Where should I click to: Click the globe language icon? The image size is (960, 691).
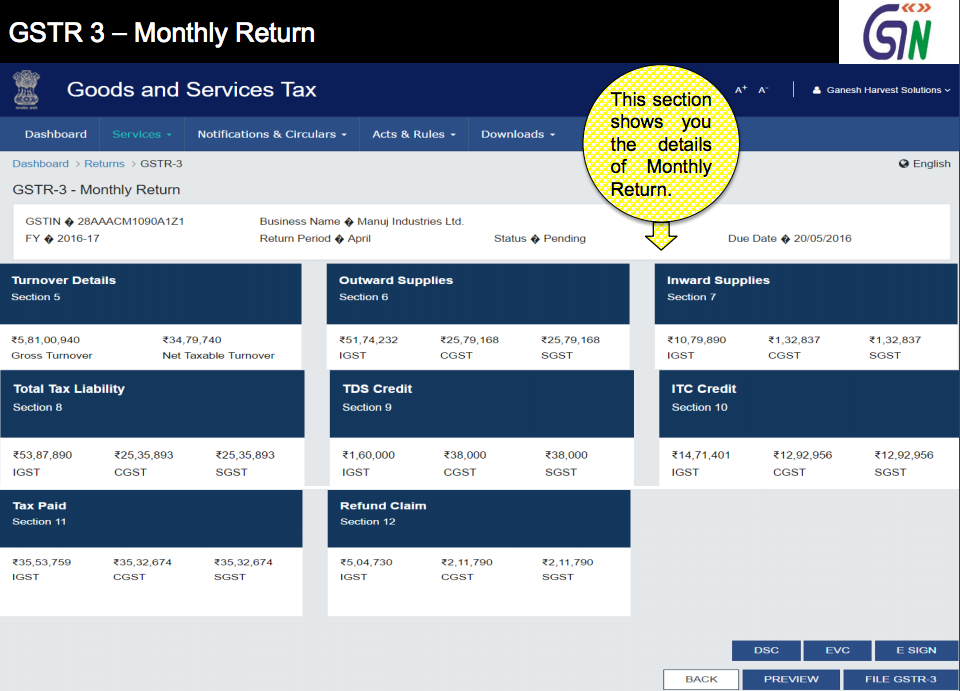pyautogui.click(x=903, y=163)
